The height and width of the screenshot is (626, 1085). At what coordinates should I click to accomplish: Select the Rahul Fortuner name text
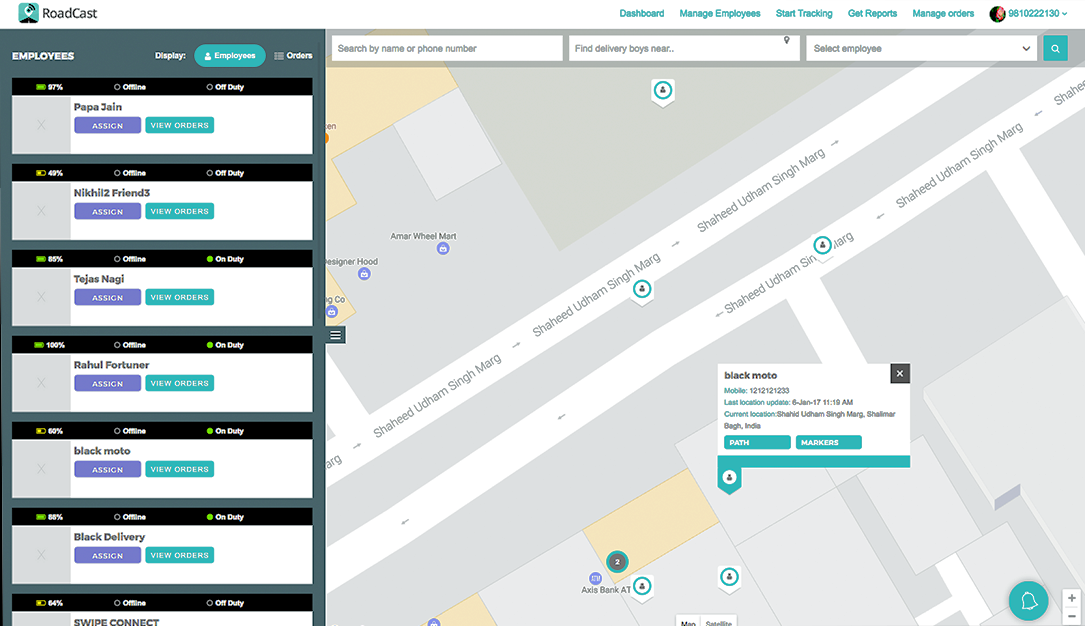click(111, 365)
